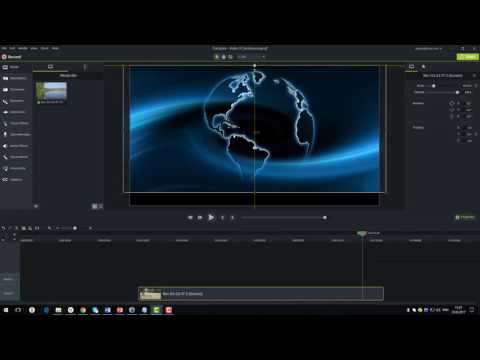Select the landscape clip thumbnail in Media Bin
The image size is (480, 360).
[52, 91]
